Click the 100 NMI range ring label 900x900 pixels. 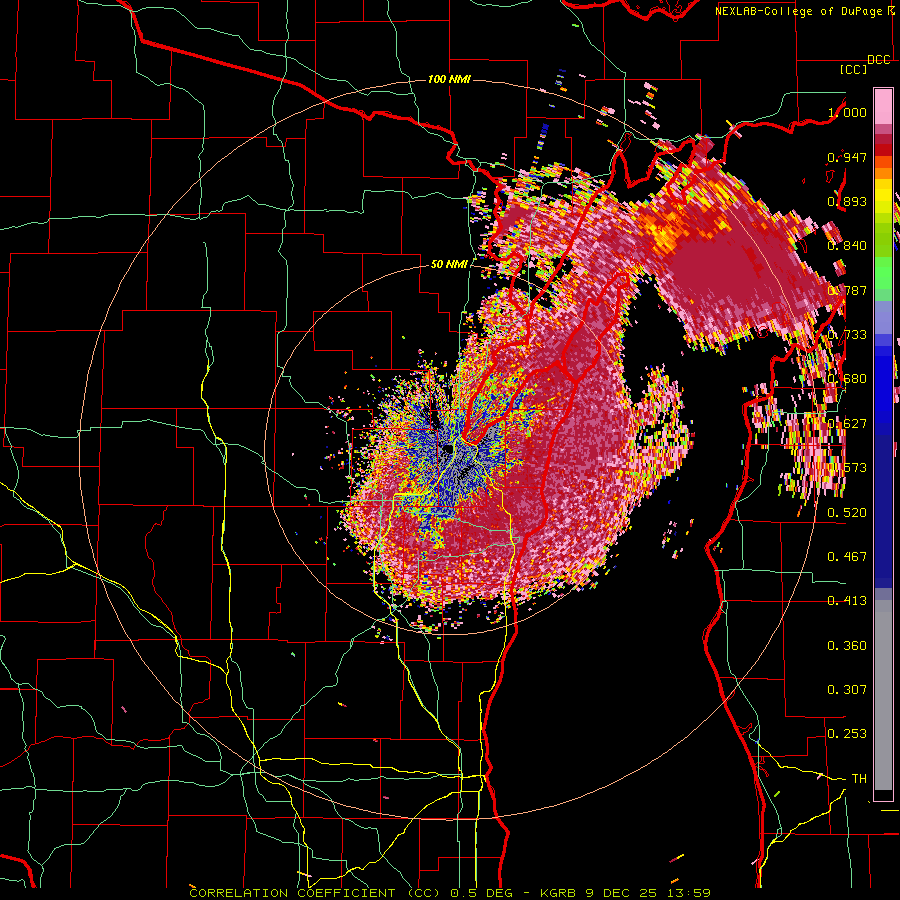(449, 79)
